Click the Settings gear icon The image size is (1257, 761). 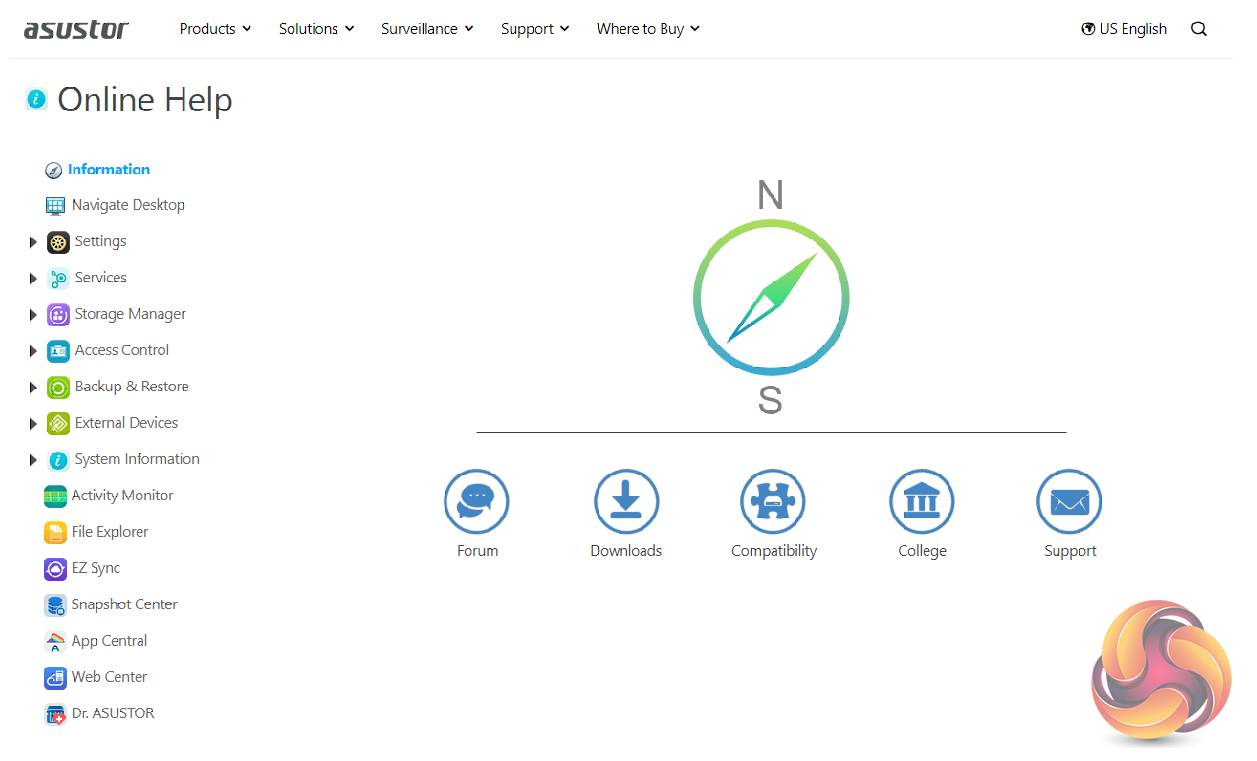[58, 242]
